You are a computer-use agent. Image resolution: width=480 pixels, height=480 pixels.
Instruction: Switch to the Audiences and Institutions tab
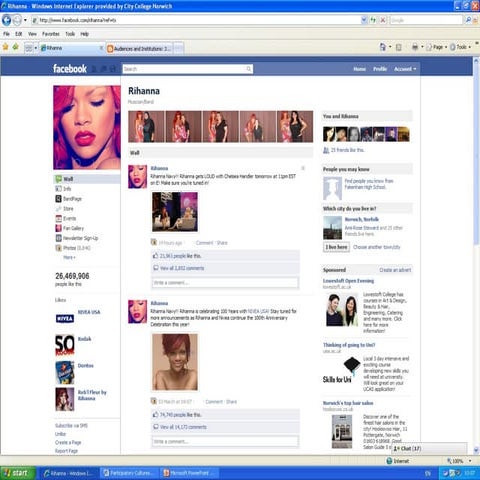pos(139,49)
